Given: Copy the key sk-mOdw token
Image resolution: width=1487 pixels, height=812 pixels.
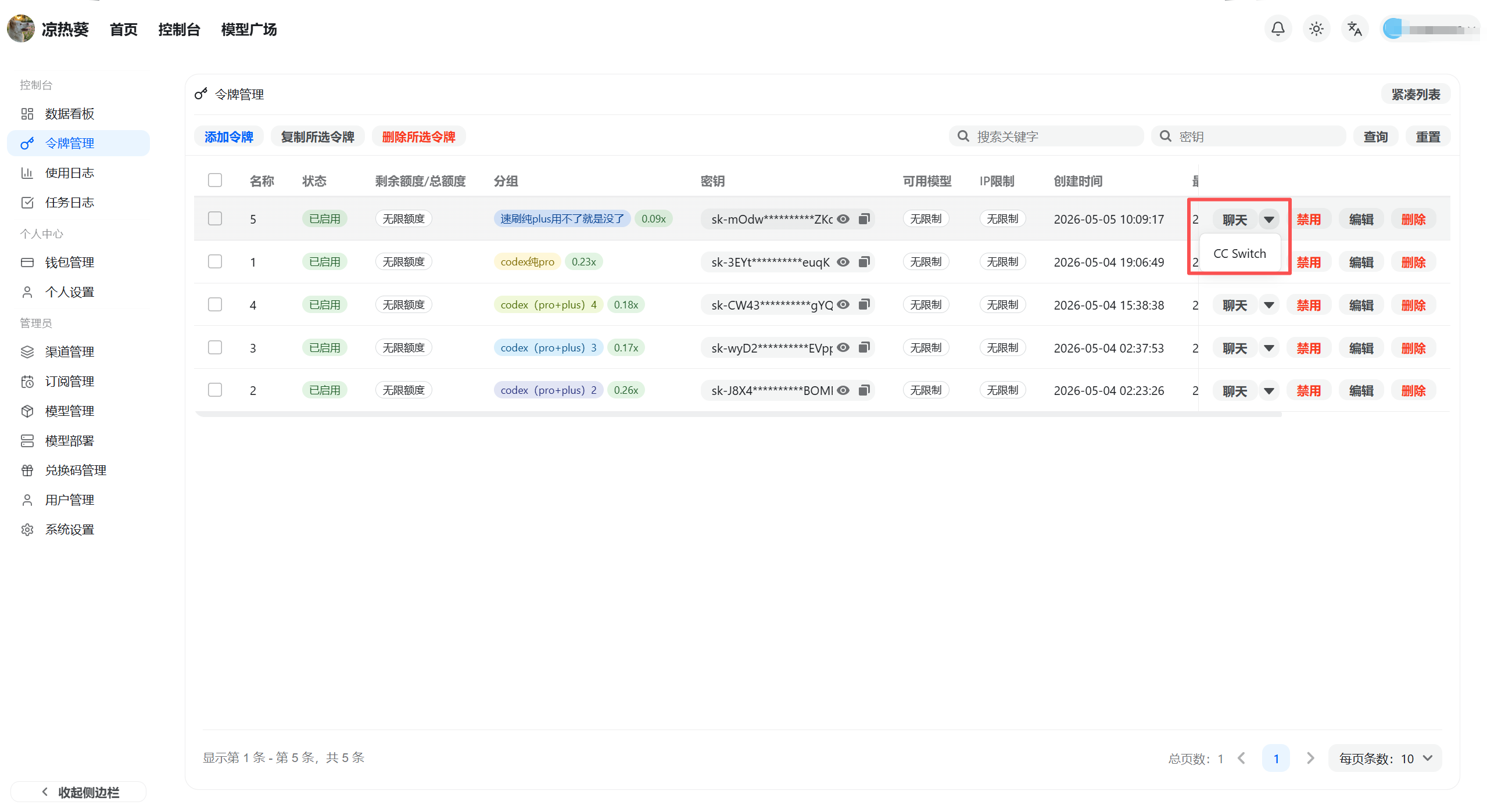Looking at the screenshot, I should click(x=864, y=219).
